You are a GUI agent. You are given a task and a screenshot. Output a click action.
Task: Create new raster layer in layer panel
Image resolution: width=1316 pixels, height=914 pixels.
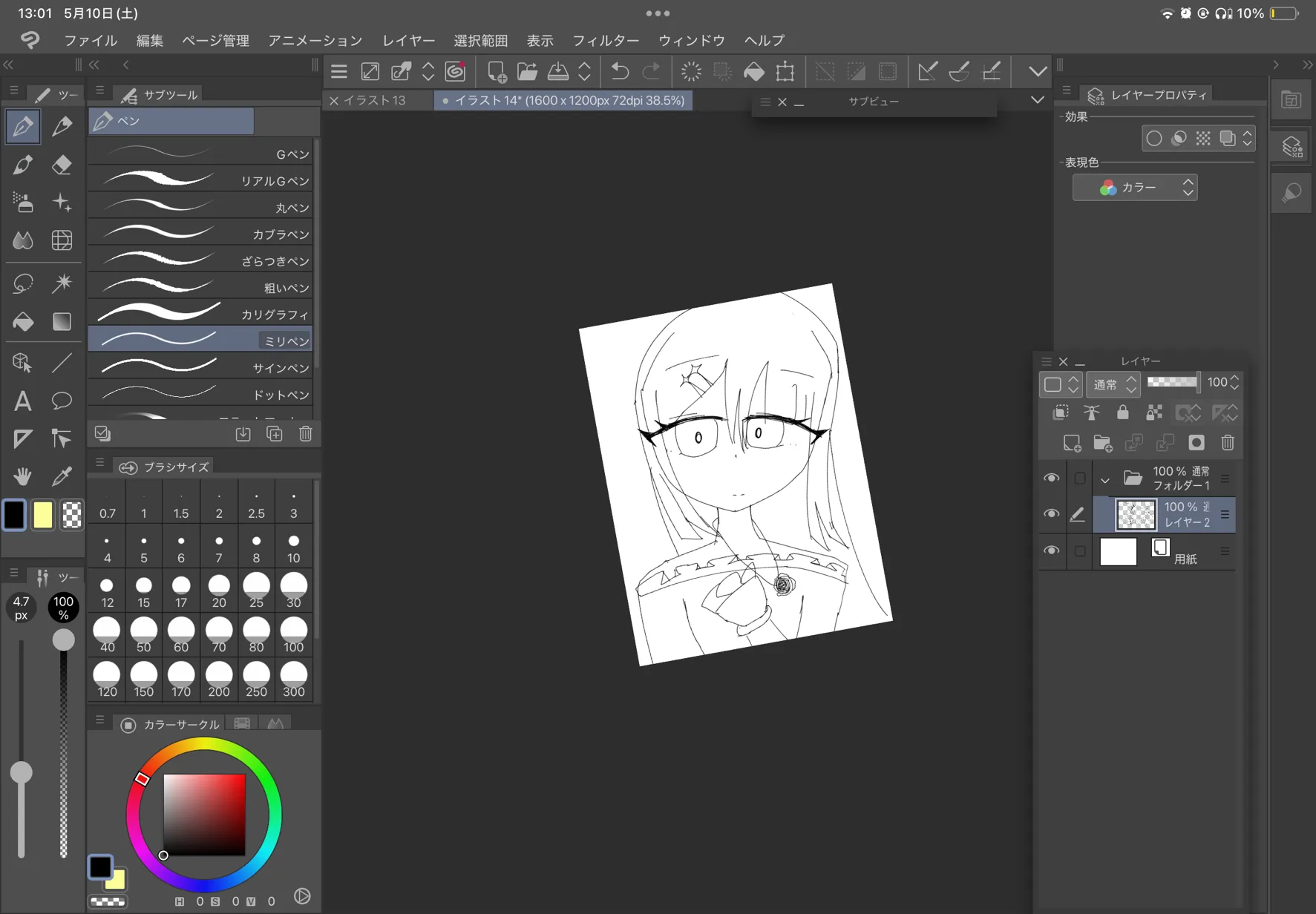point(1071,443)
